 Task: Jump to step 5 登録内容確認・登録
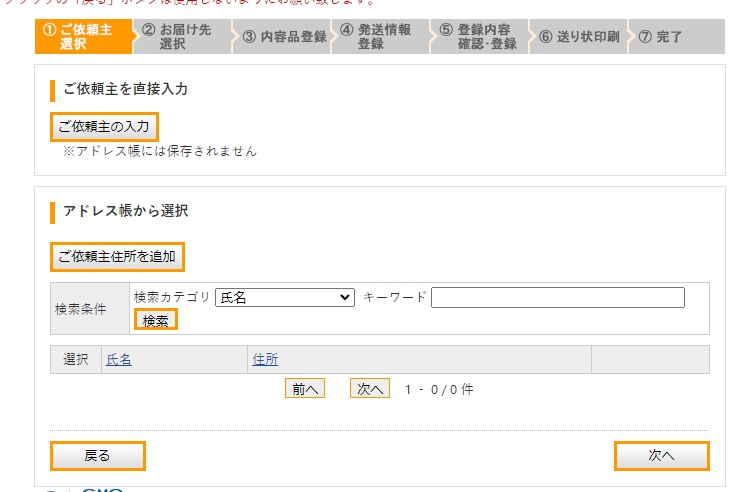478,37
